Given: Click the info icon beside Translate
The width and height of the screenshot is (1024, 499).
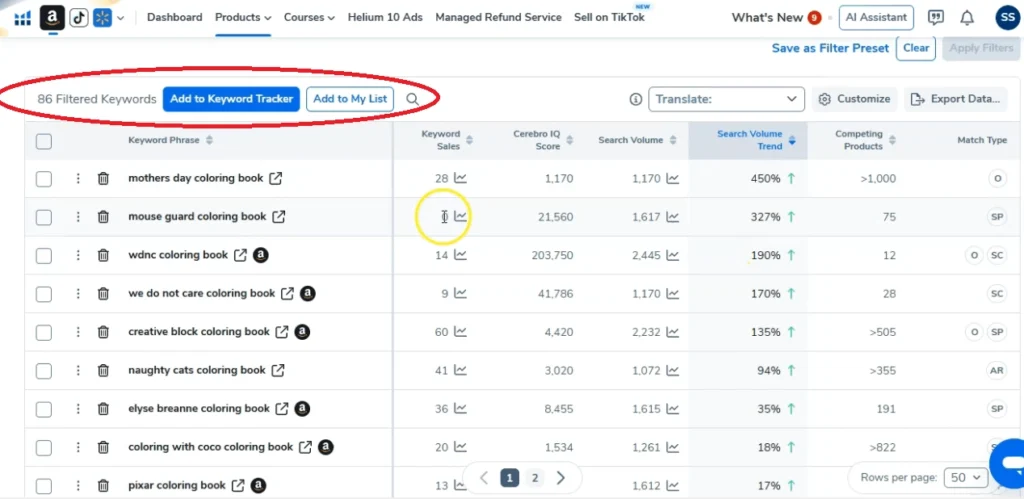Looking at the screenshot, I should pyautogui.click(x=635, y=99).
